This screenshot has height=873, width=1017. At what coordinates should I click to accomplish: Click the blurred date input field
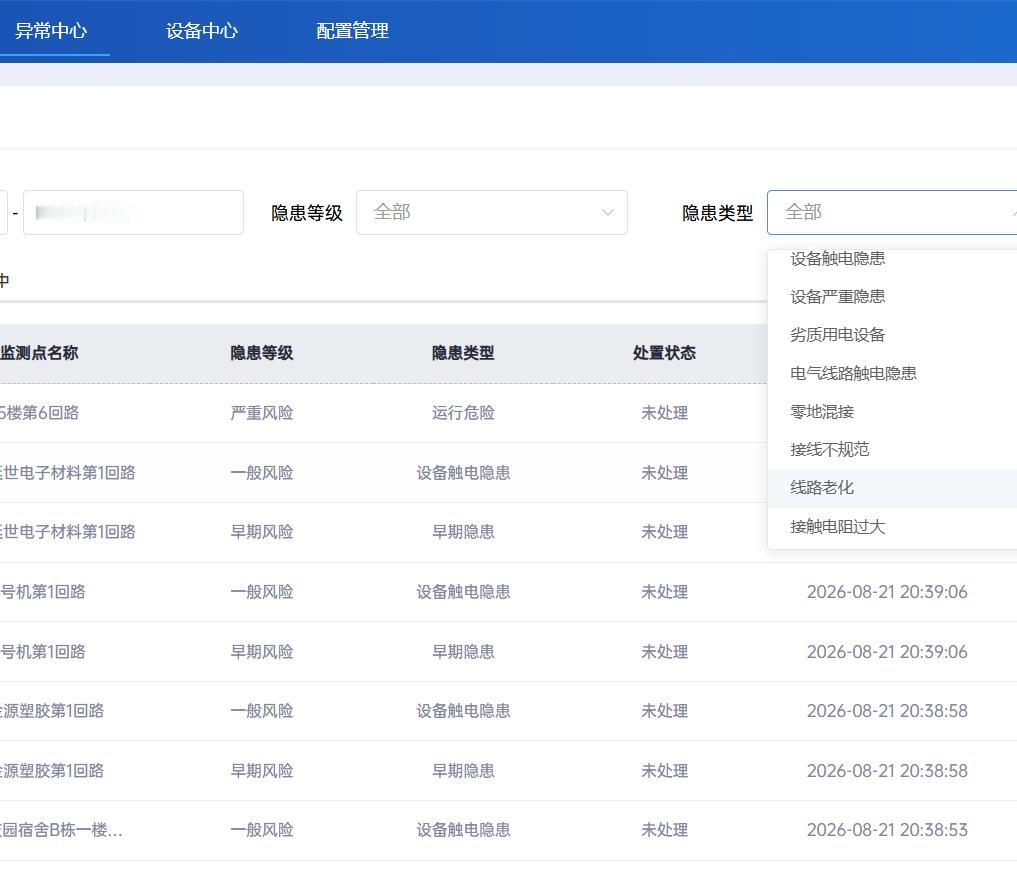(x=133, y=212)
